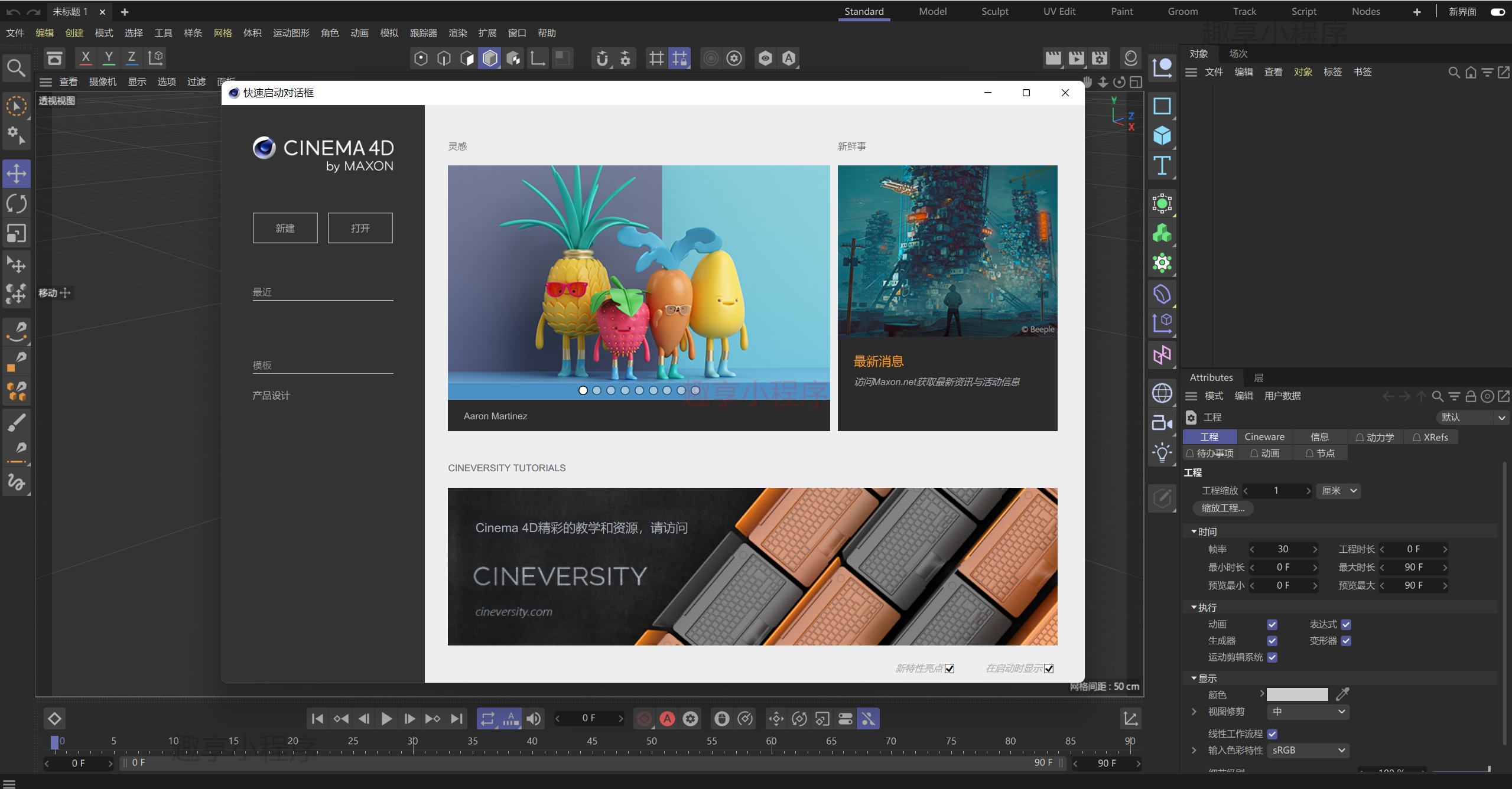Click the current frame 0 F field
This screenshot has width=1512, height=789.
[x=588, y=718]
